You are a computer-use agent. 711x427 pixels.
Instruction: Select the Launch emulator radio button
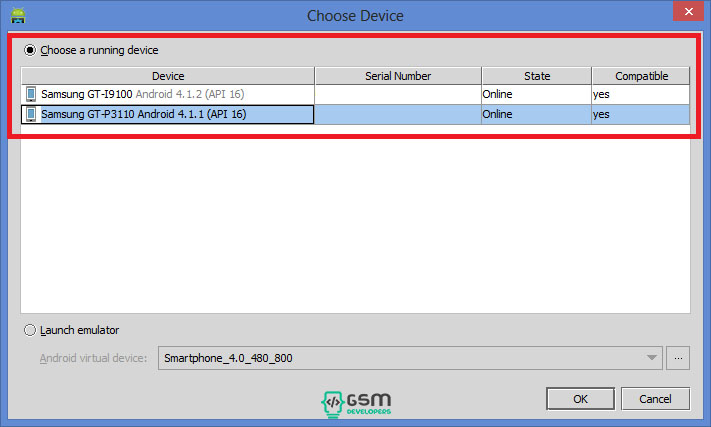[30, 330]
